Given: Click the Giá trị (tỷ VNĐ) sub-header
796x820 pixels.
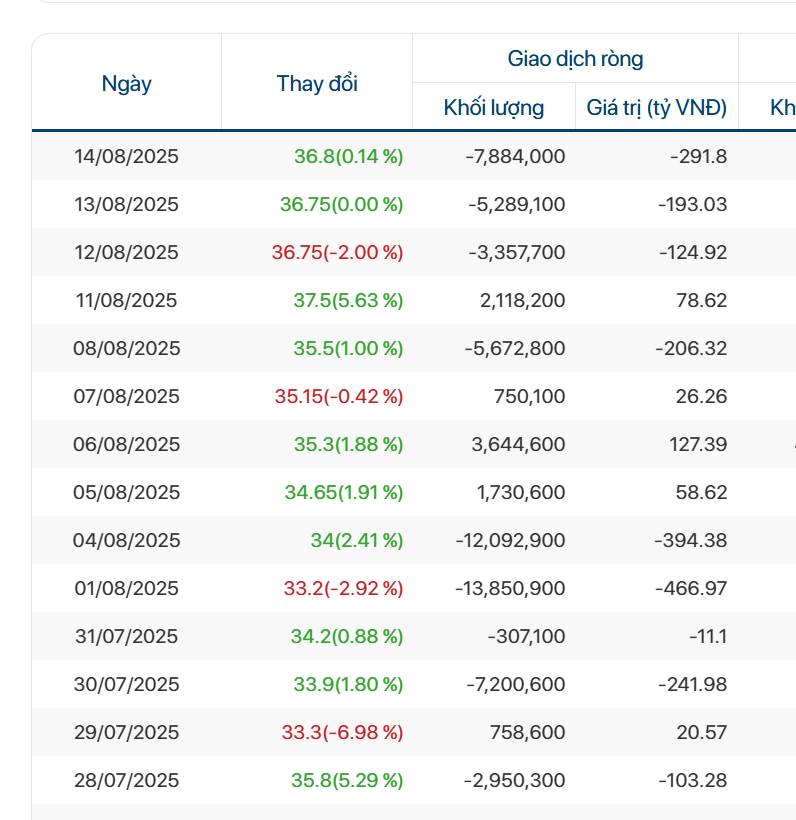Looking at the screenshot, I should click(x=657, y=108).
